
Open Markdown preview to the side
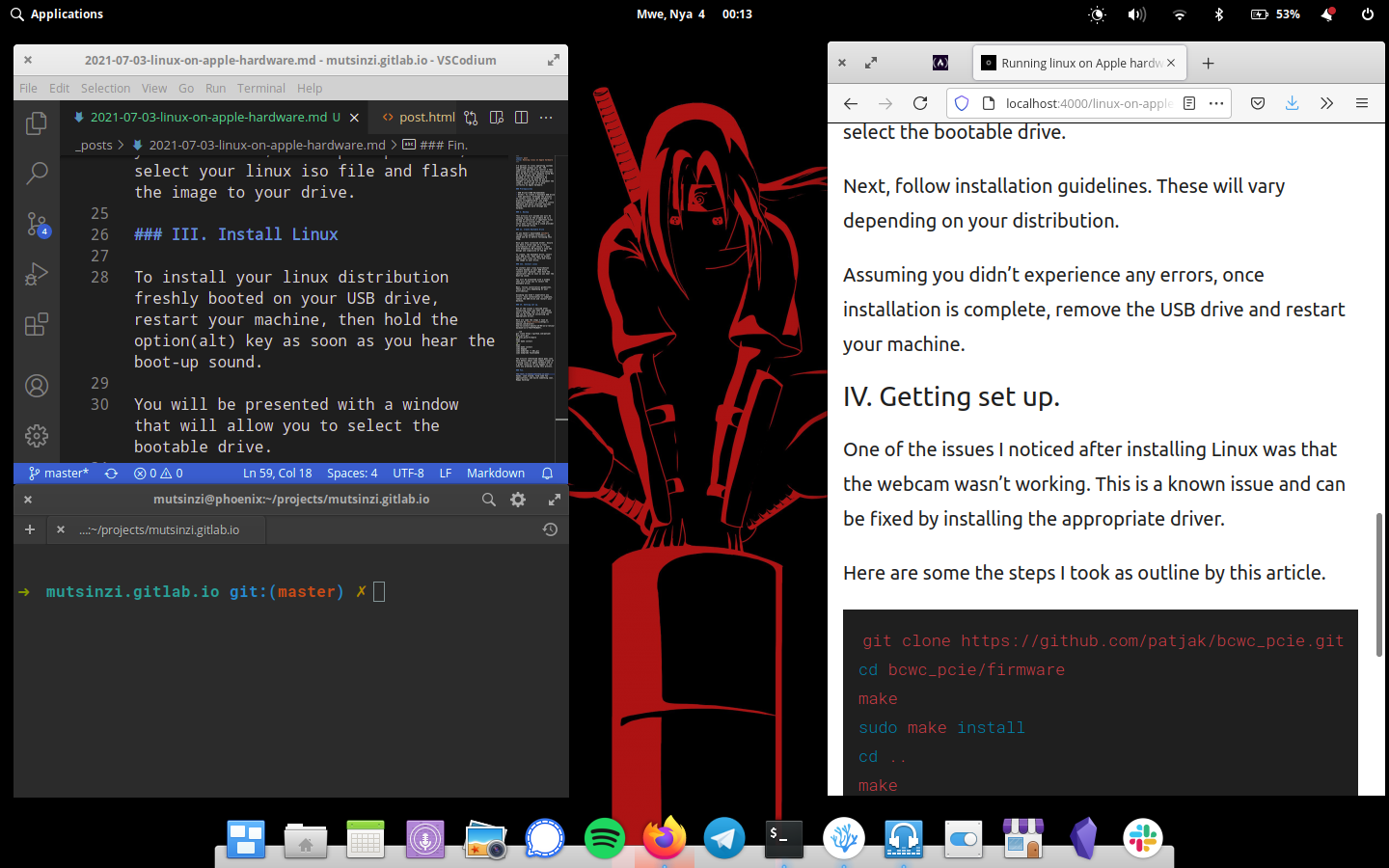point(497,118)
